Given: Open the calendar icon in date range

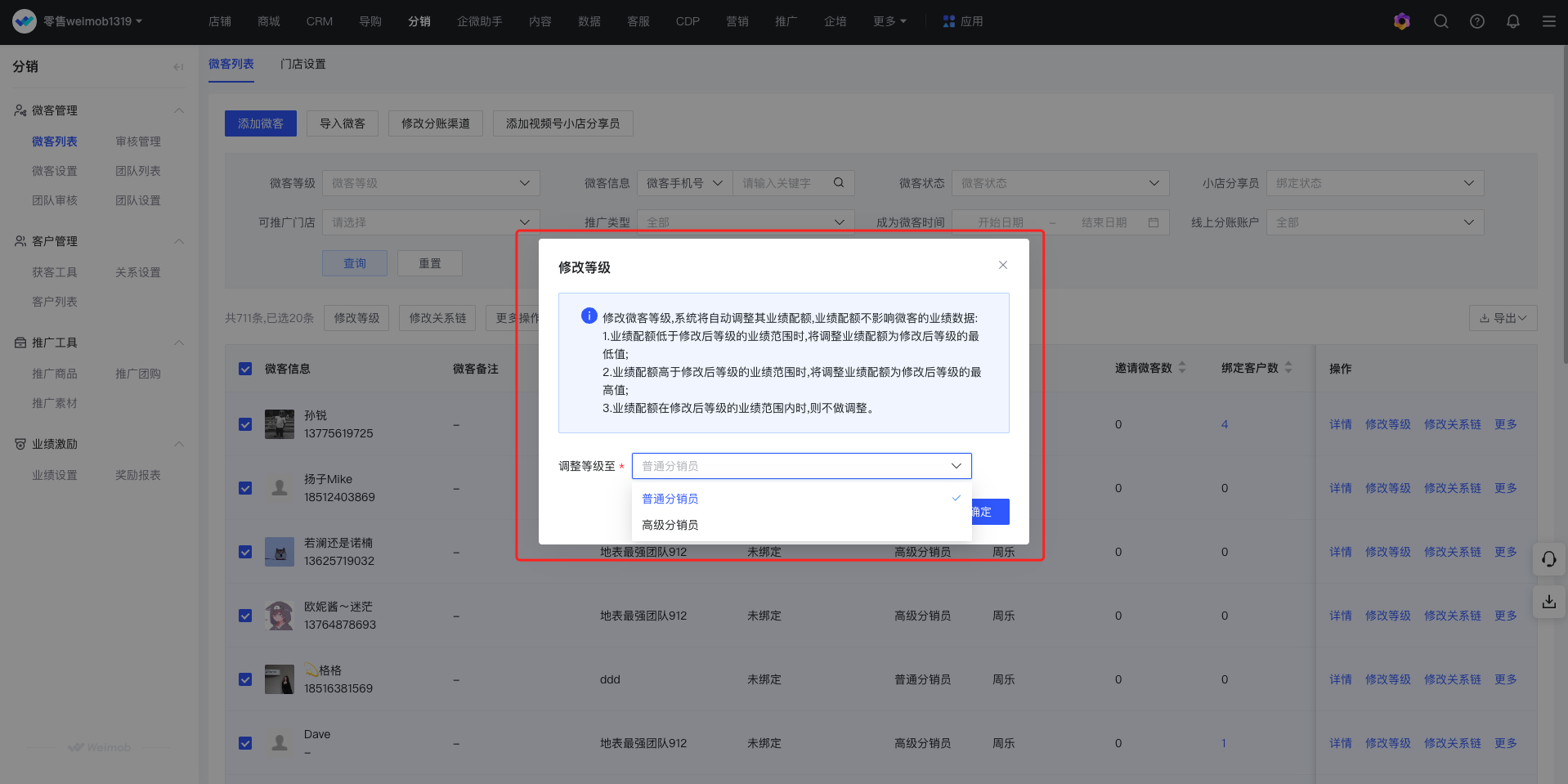Looking at the screenshot, I should 1153,222.
